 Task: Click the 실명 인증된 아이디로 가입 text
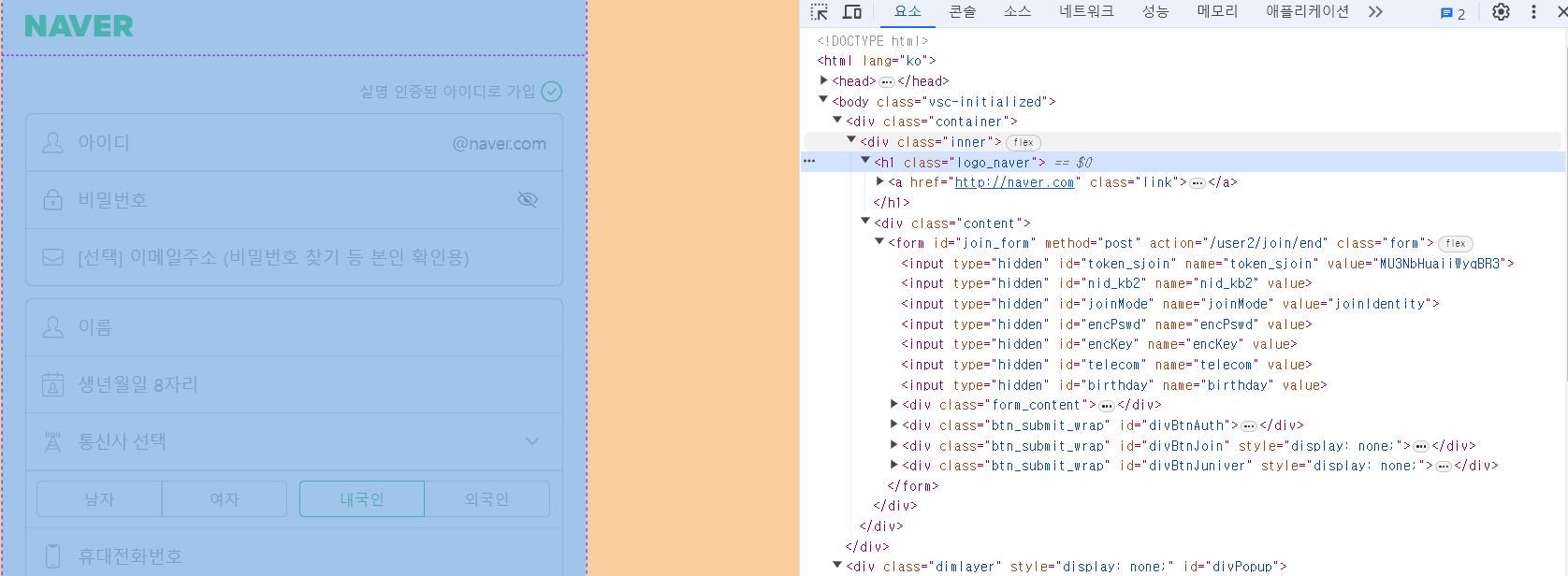447,92
